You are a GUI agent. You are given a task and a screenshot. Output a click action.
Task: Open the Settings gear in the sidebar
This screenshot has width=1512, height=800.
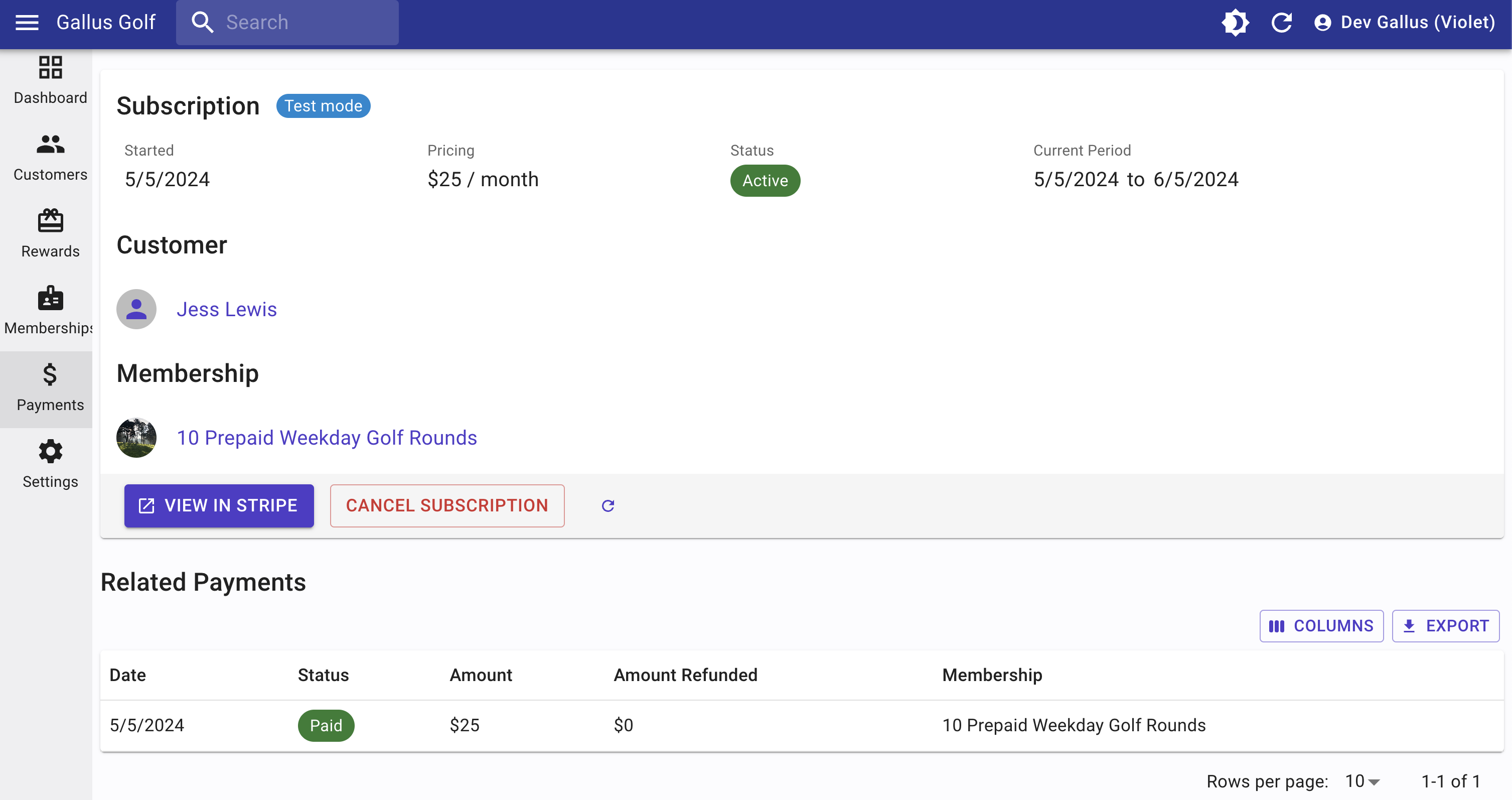pyautogui.click(x=50, y=464)
